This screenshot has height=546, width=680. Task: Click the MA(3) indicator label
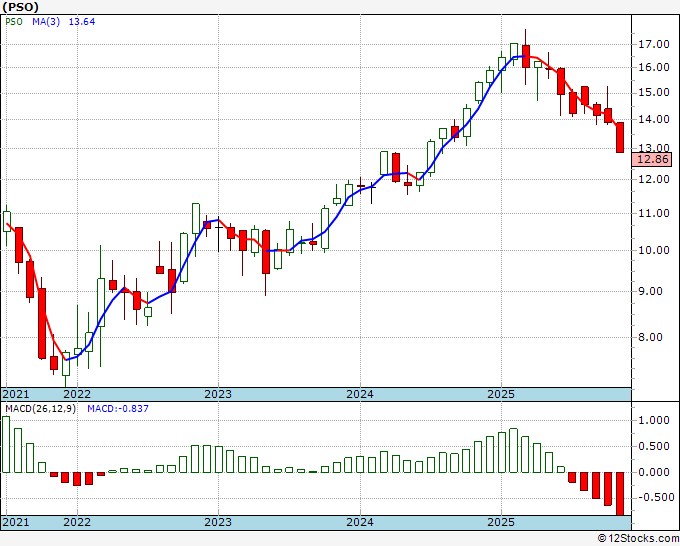pyautogui.click(x=46, y=22)
